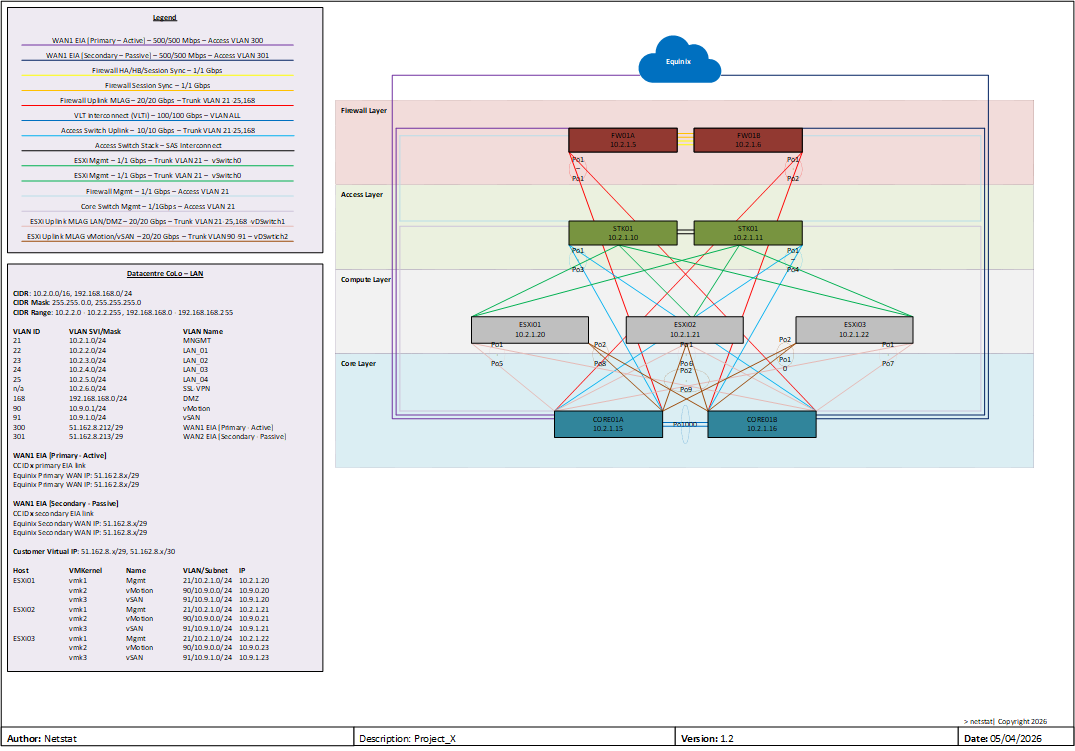
Task: Click the VLAN ID column header
Action: (x=27, y=331)
